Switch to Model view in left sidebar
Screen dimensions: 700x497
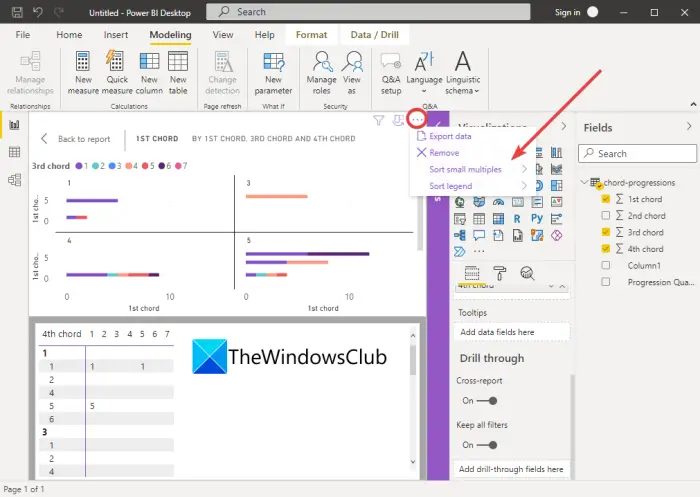pos(14,180)
